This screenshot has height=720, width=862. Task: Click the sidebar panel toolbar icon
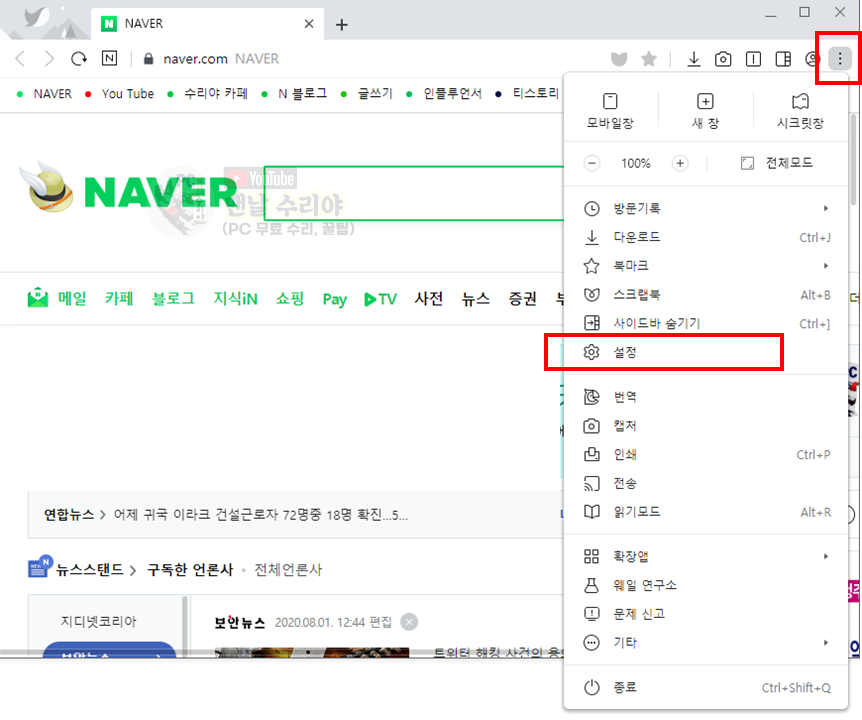783,59
